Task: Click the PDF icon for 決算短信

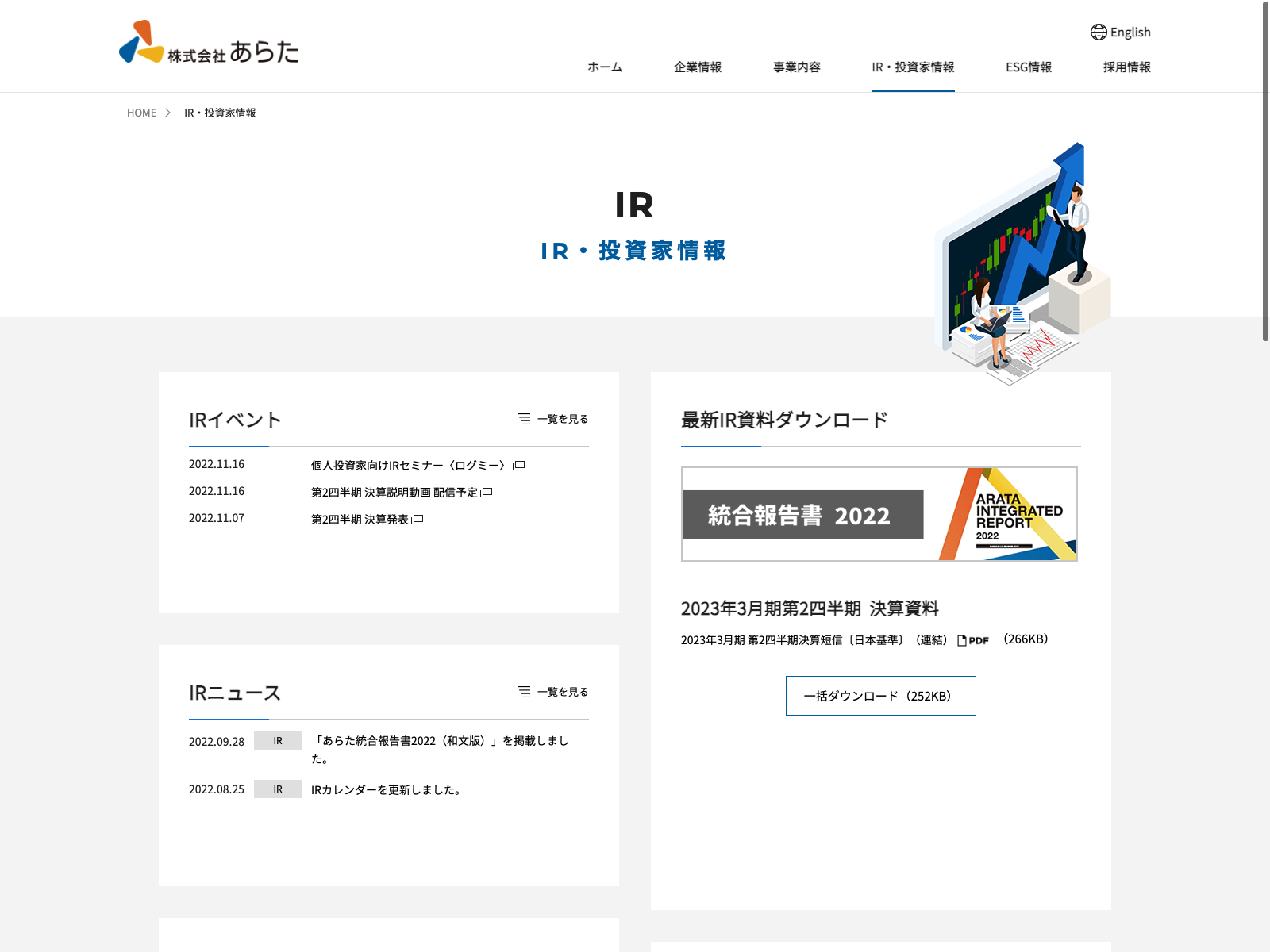Action: [x=973, y=640]
